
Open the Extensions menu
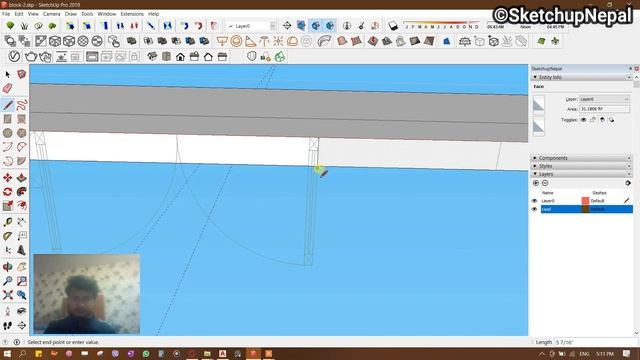tap(132, 14)
